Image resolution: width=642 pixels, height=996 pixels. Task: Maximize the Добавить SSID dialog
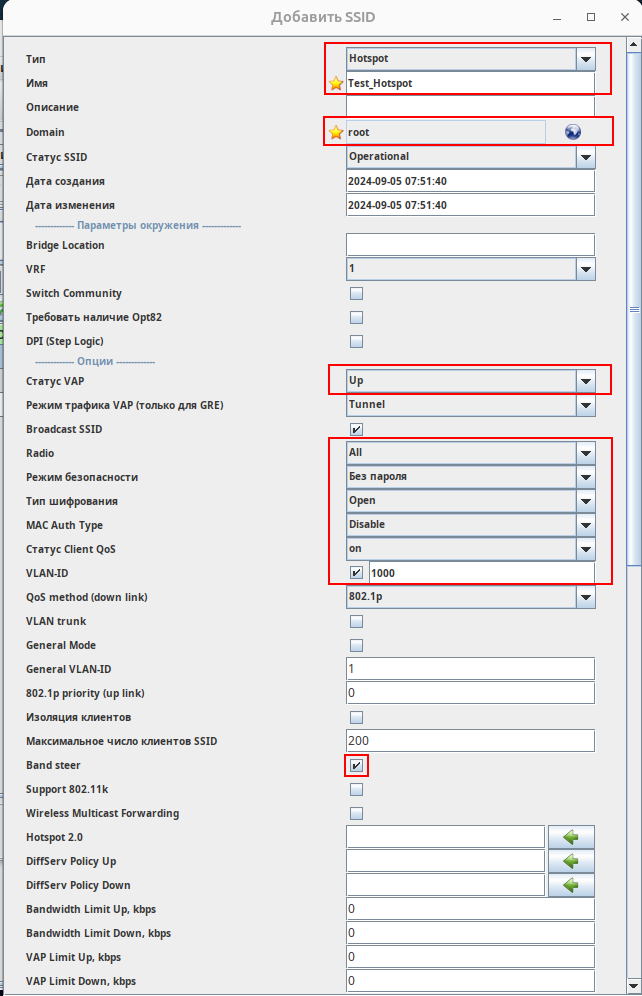(591, 17)
